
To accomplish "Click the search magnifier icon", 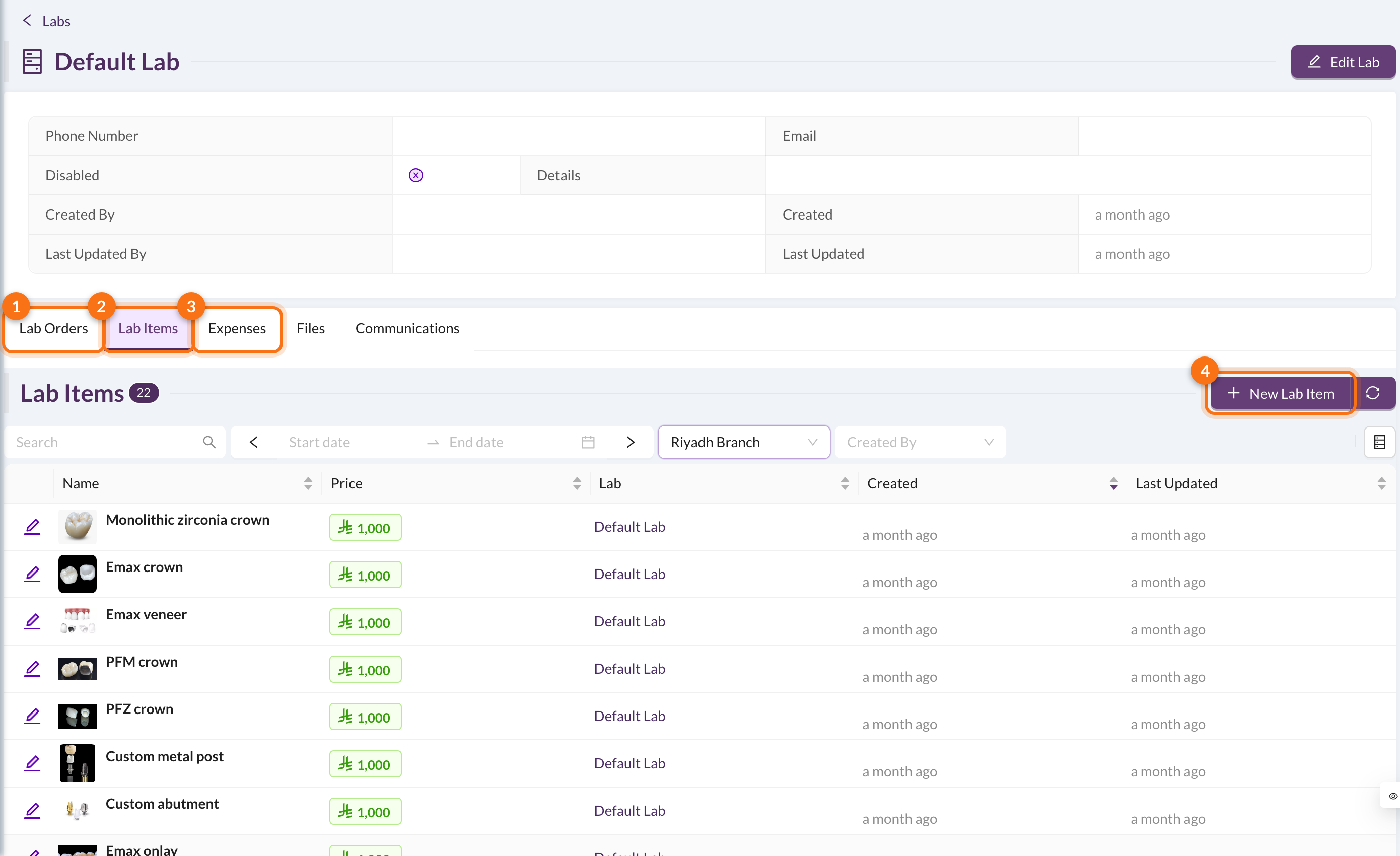I will point(209,442).
